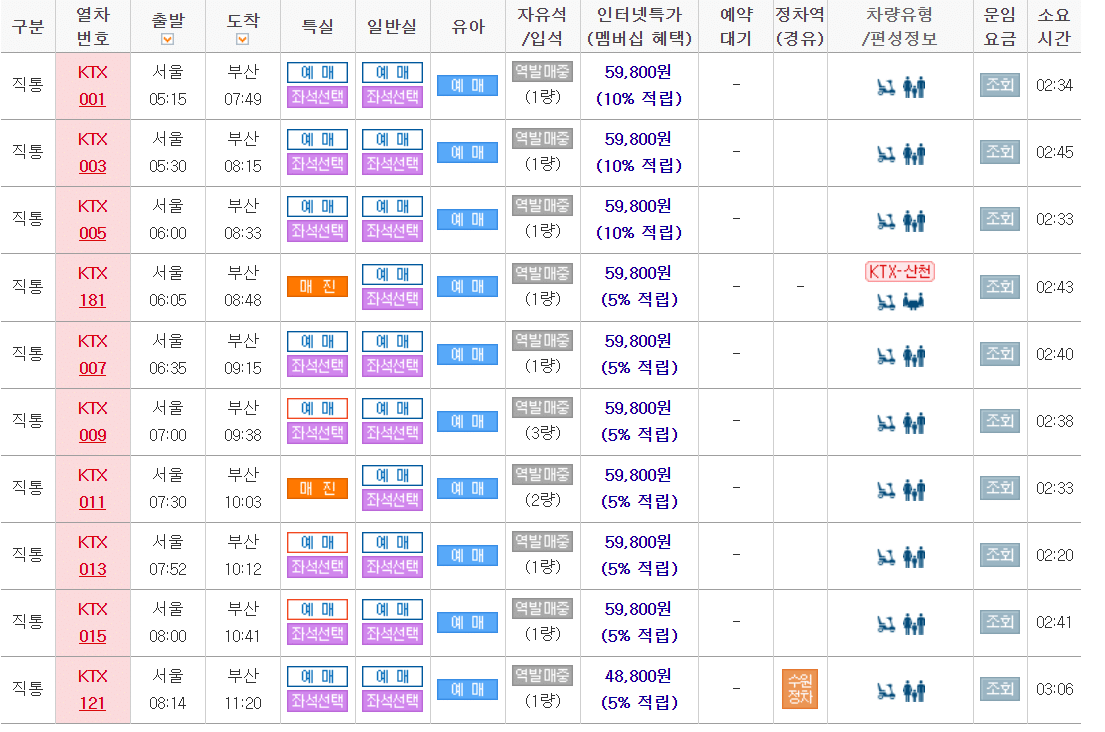This screenshot has width=1105, height=732.
Task: Click 역발매중 free-seat button for KTX 009
Action: pos(542,407)
